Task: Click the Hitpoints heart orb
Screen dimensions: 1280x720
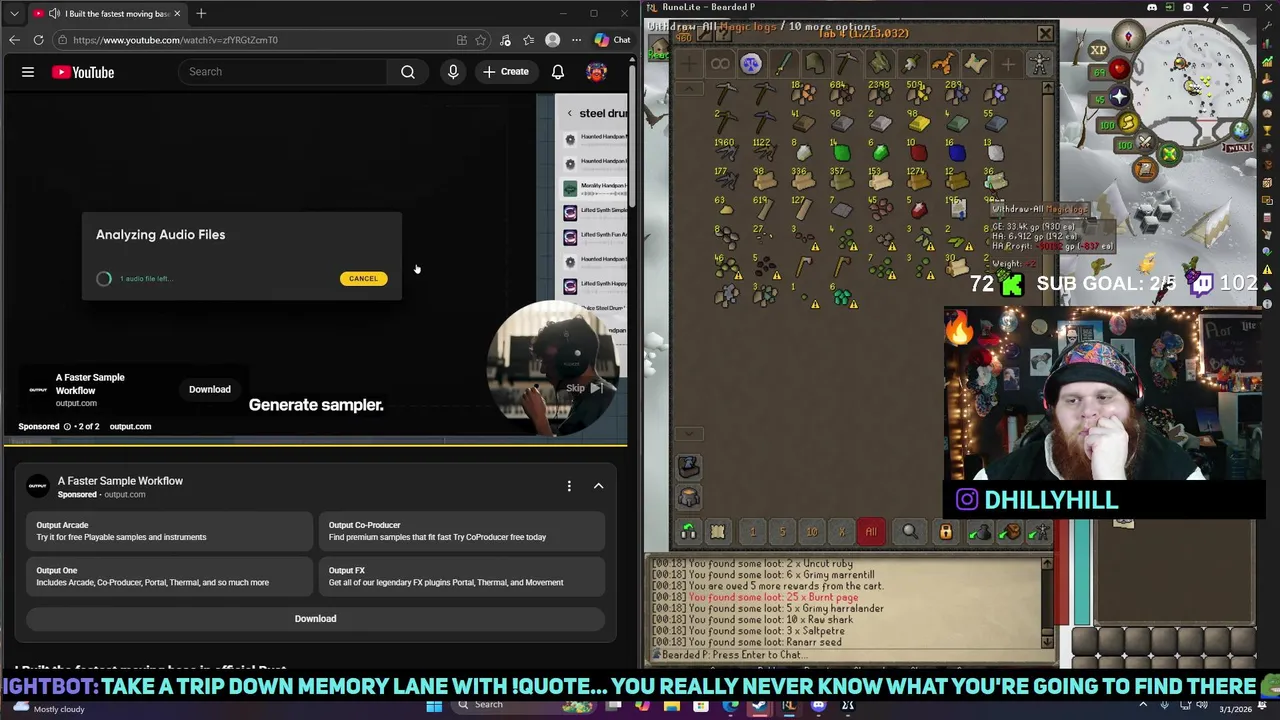Action: tap(1119, 70)
